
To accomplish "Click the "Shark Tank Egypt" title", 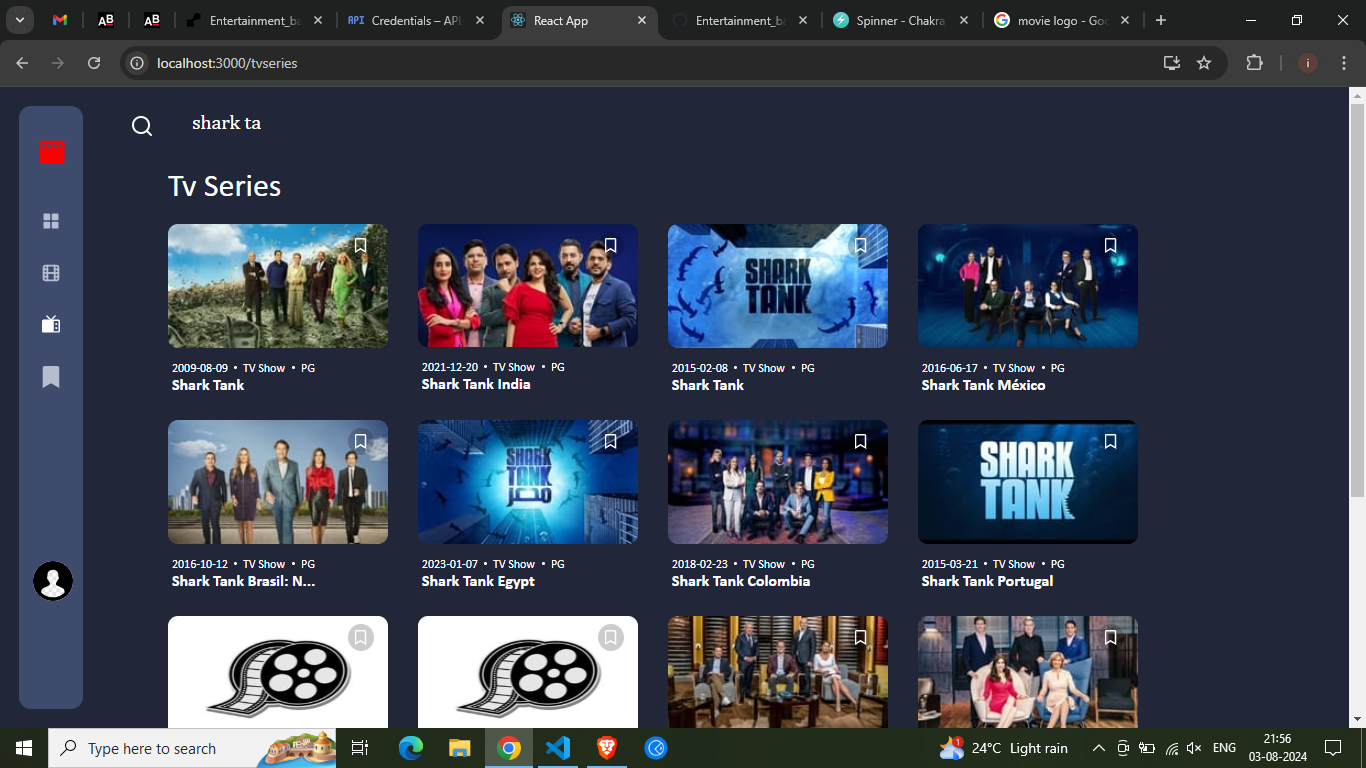I will click(x=478, y=581).
